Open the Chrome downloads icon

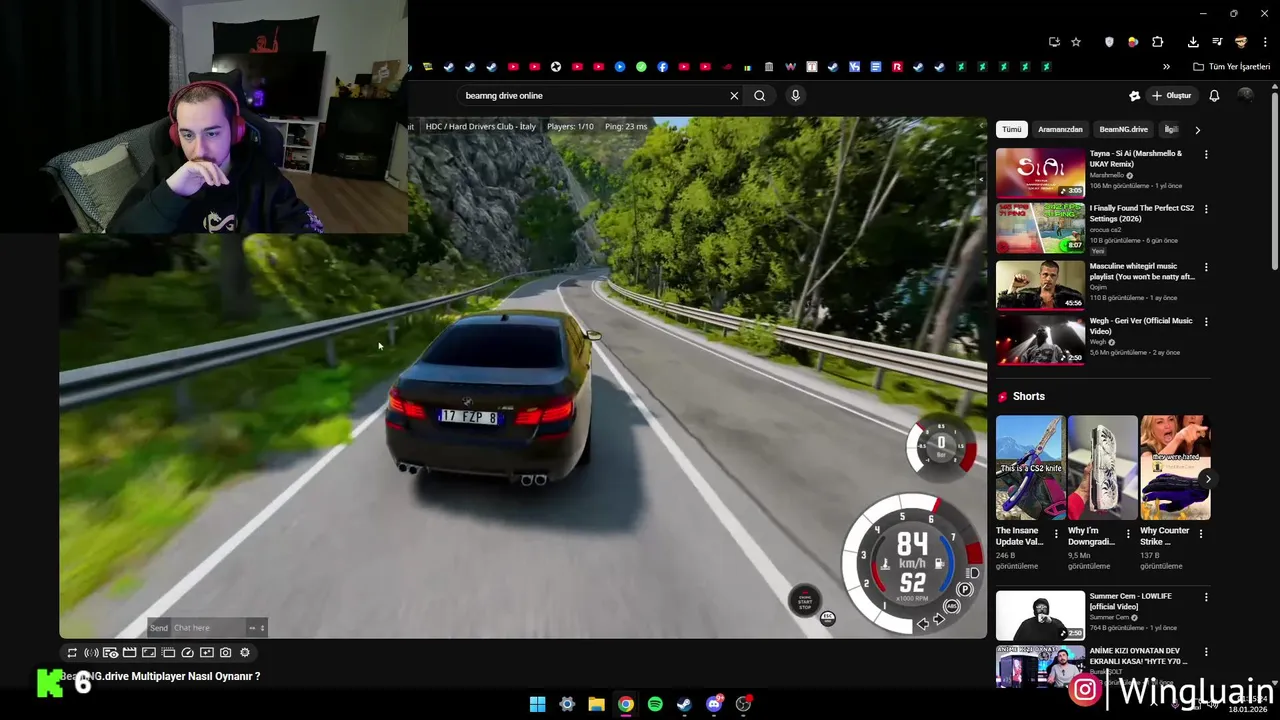tap(1193, 42)
